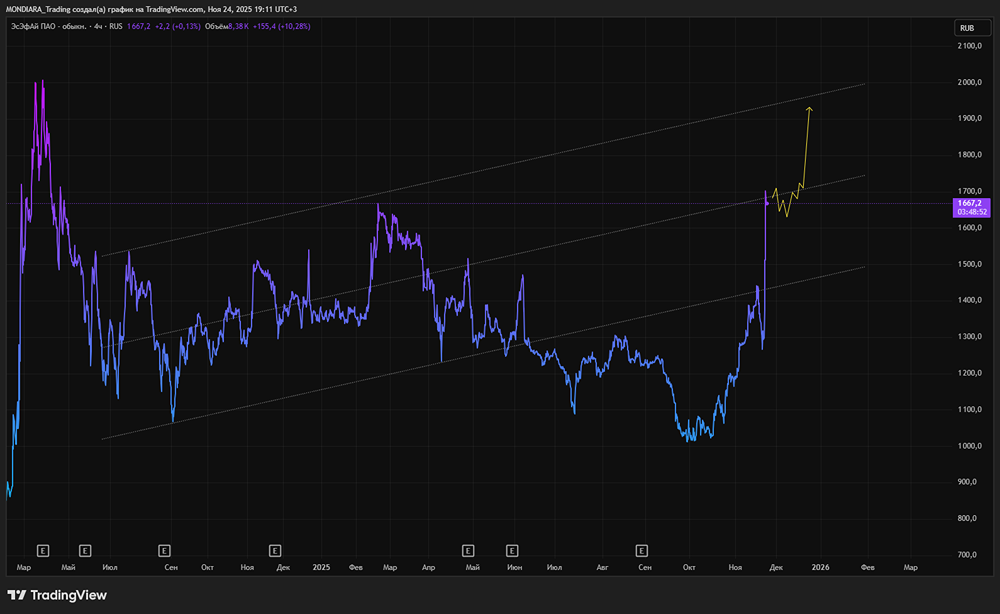Image resolution: width=1000 pixels, height=614 pixels.
Task: Click the 1 800,0 price axis label
Action: [x=969, y=155]
